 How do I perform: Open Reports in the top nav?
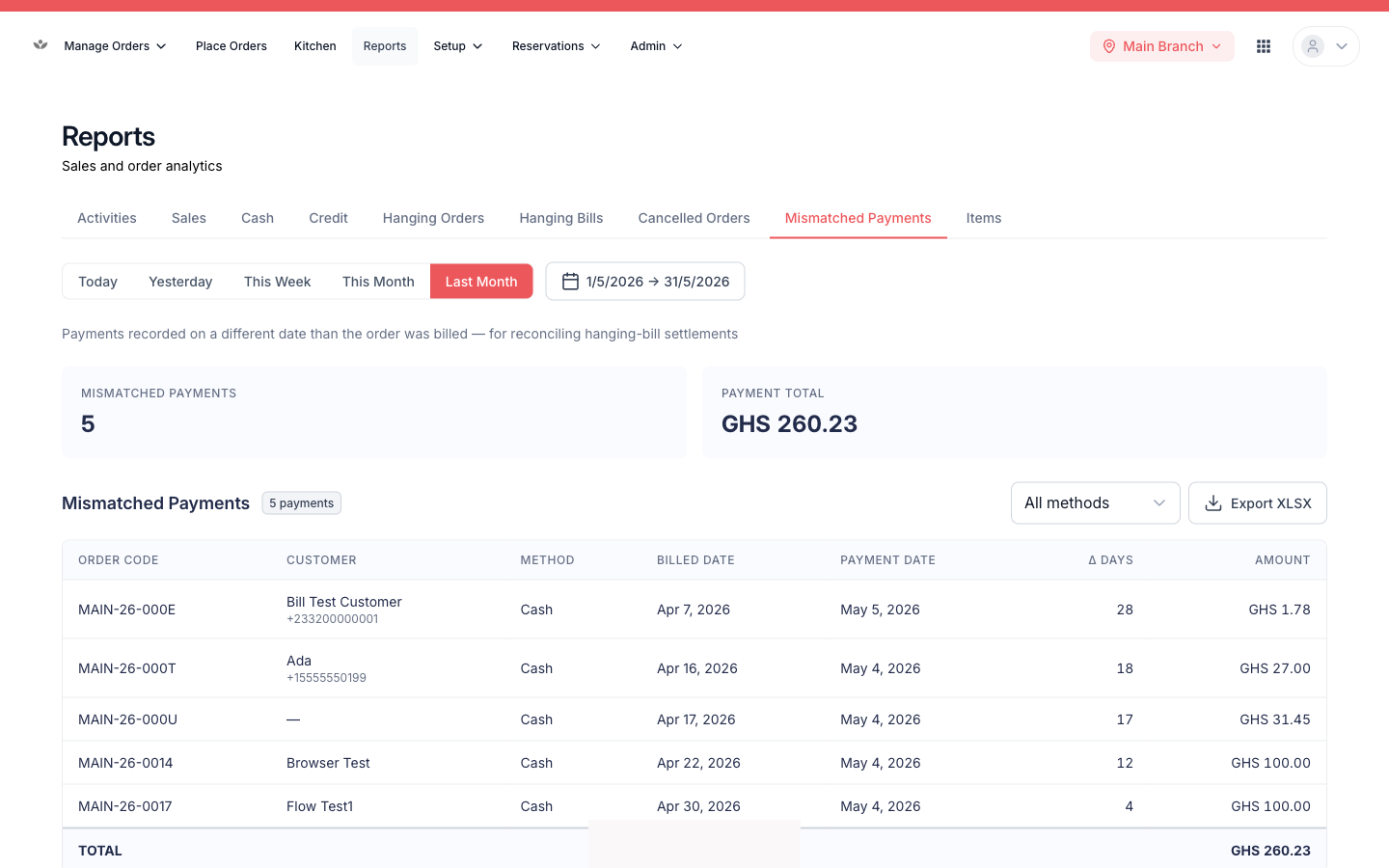coord(385,46)
